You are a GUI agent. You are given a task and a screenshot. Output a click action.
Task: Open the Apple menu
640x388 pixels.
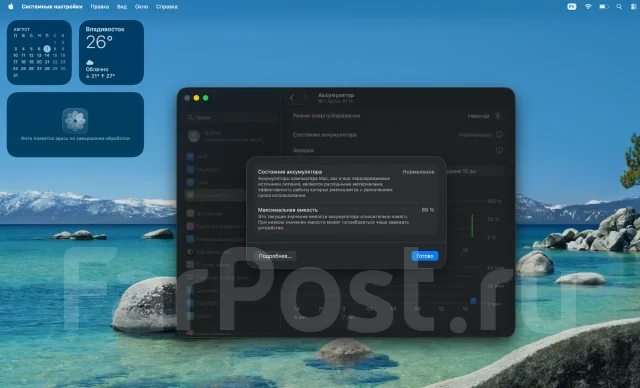click(x=11, y=7)
